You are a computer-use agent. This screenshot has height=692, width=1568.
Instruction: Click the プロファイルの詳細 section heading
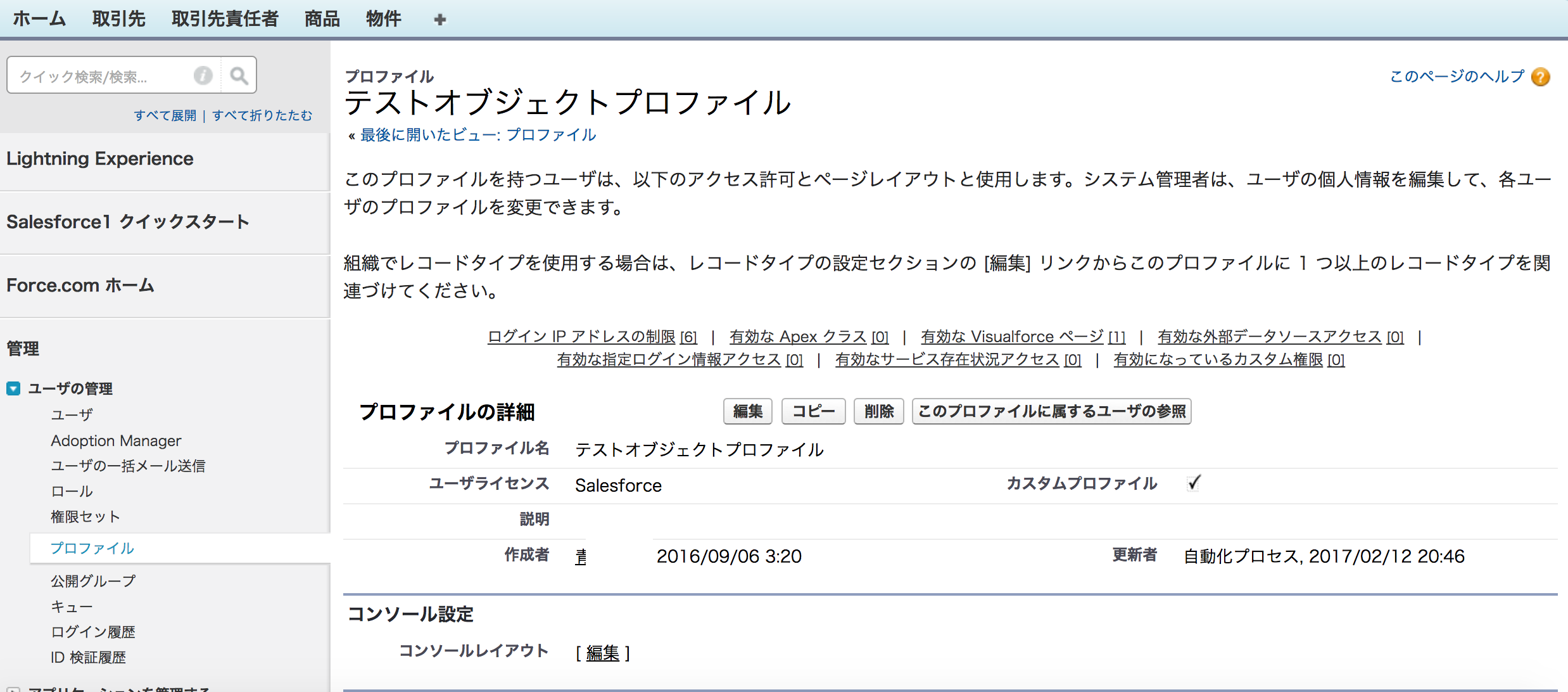point(447,412)
